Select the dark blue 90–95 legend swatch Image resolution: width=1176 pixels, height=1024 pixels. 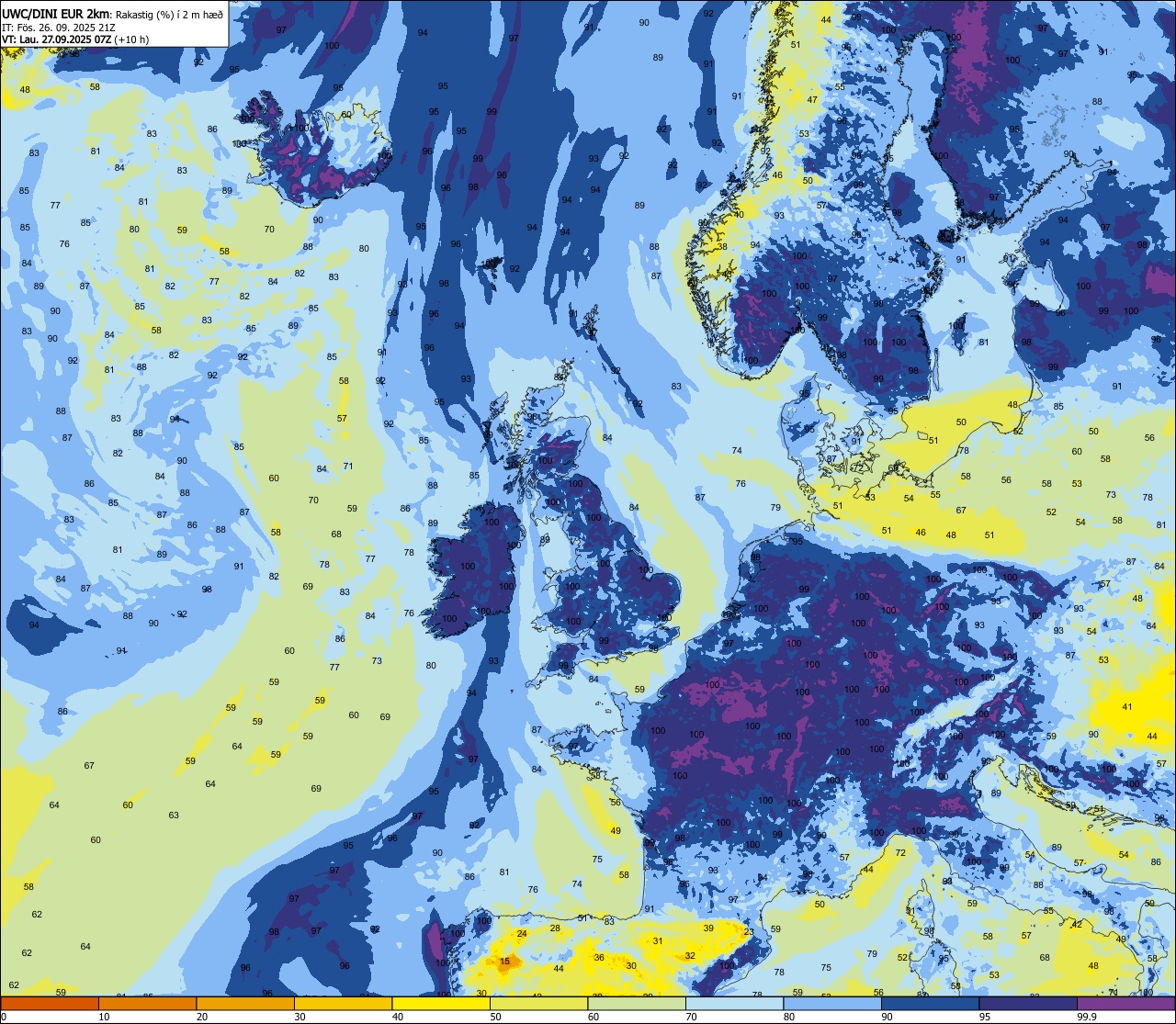(x=930, y=1003)
